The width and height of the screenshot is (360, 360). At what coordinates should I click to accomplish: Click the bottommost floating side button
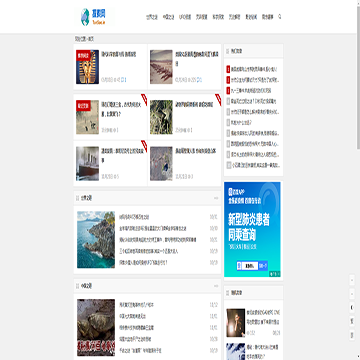[352, 335]
